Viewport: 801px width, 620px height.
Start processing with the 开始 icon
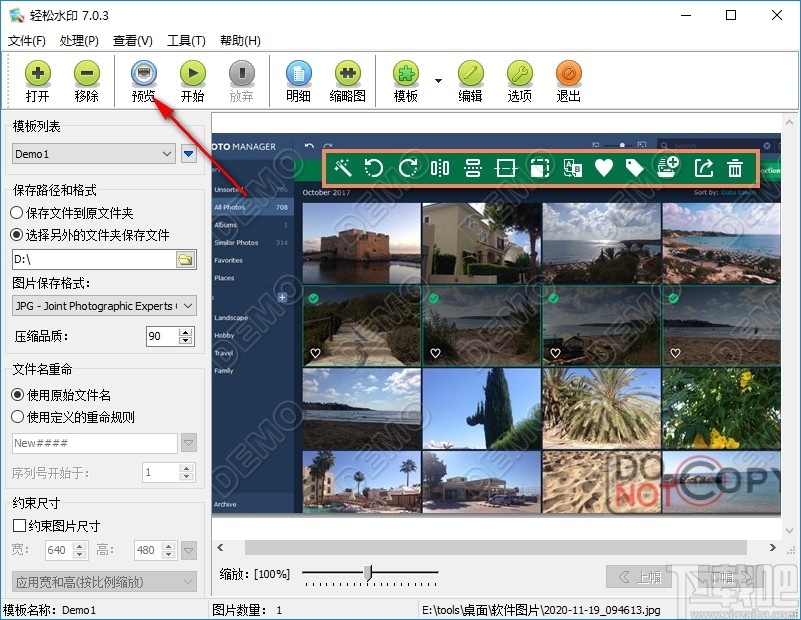click(193, 73)
